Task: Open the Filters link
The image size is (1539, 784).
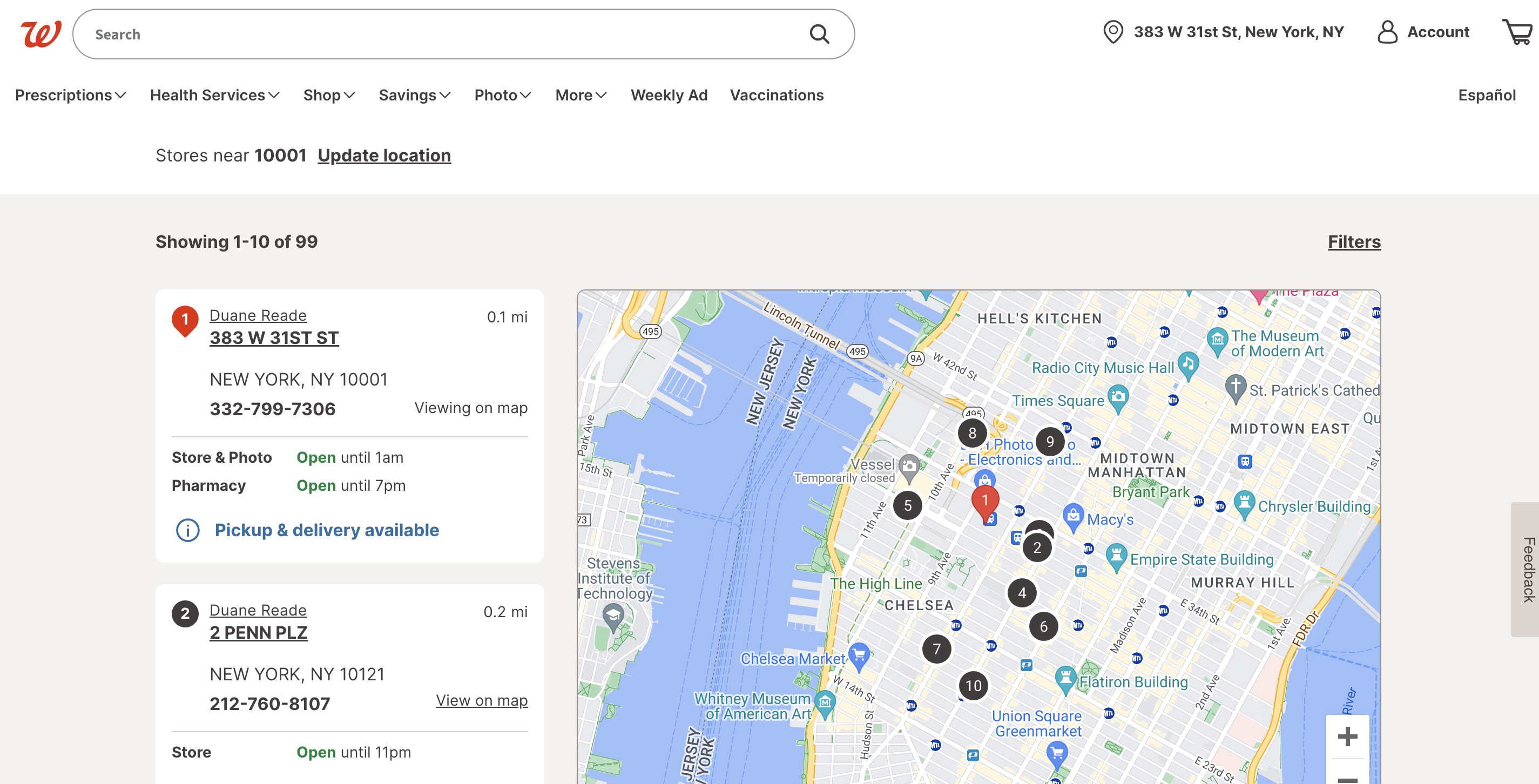Action: pos(1354,241)
